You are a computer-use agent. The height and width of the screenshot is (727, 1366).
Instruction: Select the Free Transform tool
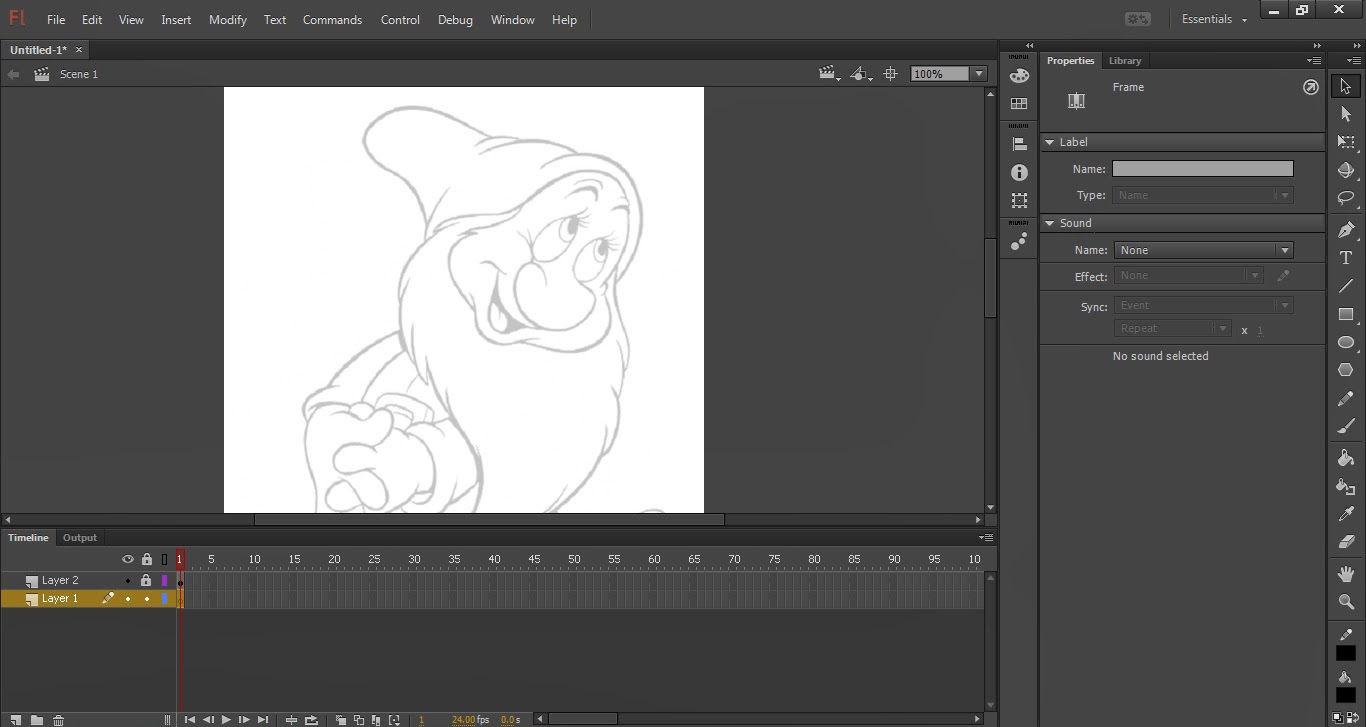coord(1346,142)
